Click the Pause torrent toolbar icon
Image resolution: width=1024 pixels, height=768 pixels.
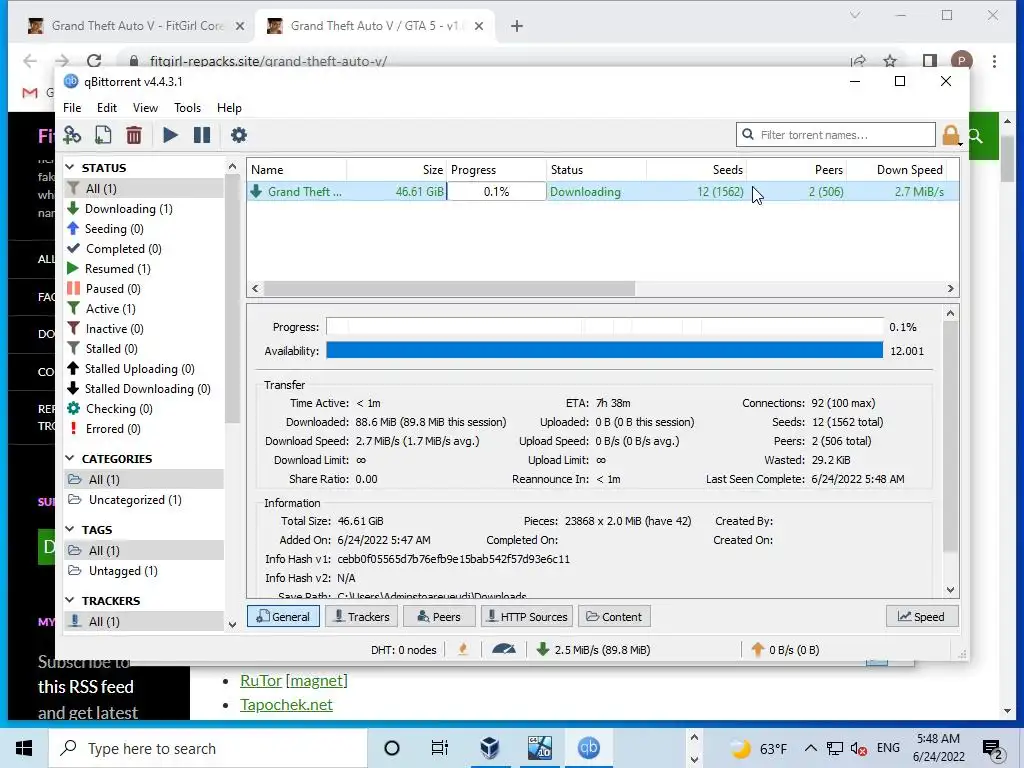[202, 135]
